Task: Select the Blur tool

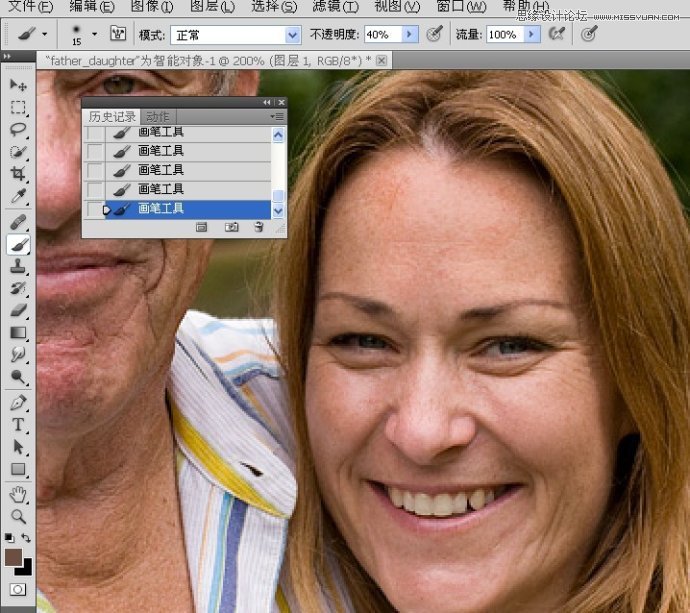Action: click(x=18, y=354)
